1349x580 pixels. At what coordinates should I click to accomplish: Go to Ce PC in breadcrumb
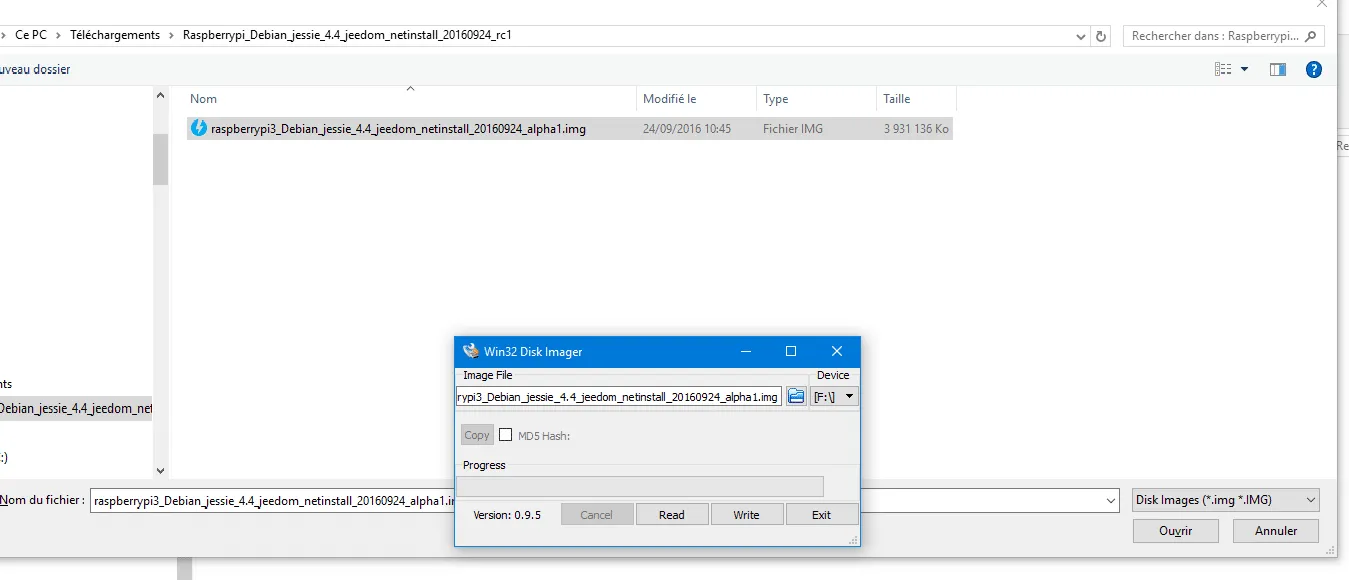click(x=31, y=35)
